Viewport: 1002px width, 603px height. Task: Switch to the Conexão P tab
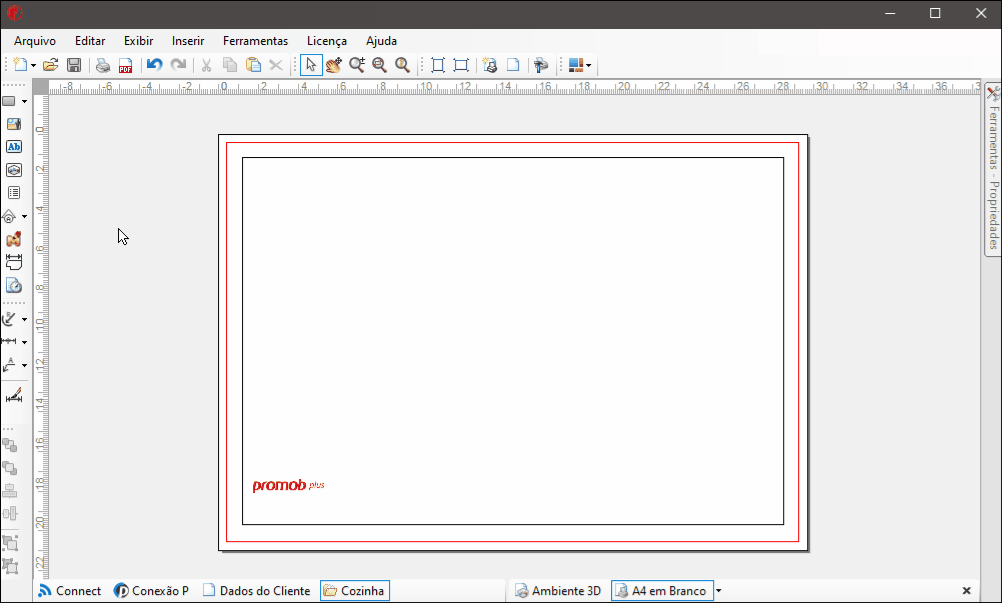151,591
